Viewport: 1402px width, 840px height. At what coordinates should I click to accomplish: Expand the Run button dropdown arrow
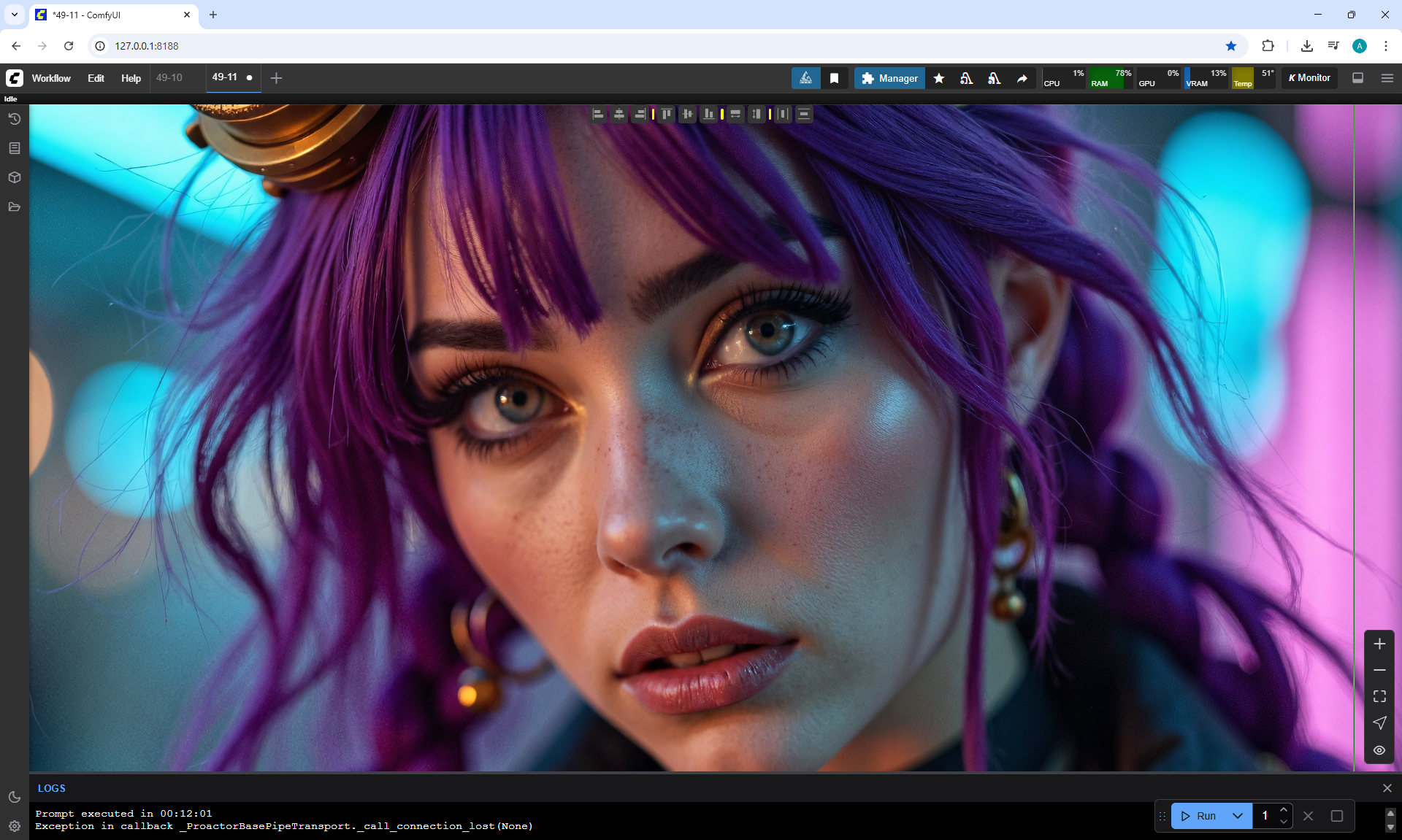(x=1237, y=816)
